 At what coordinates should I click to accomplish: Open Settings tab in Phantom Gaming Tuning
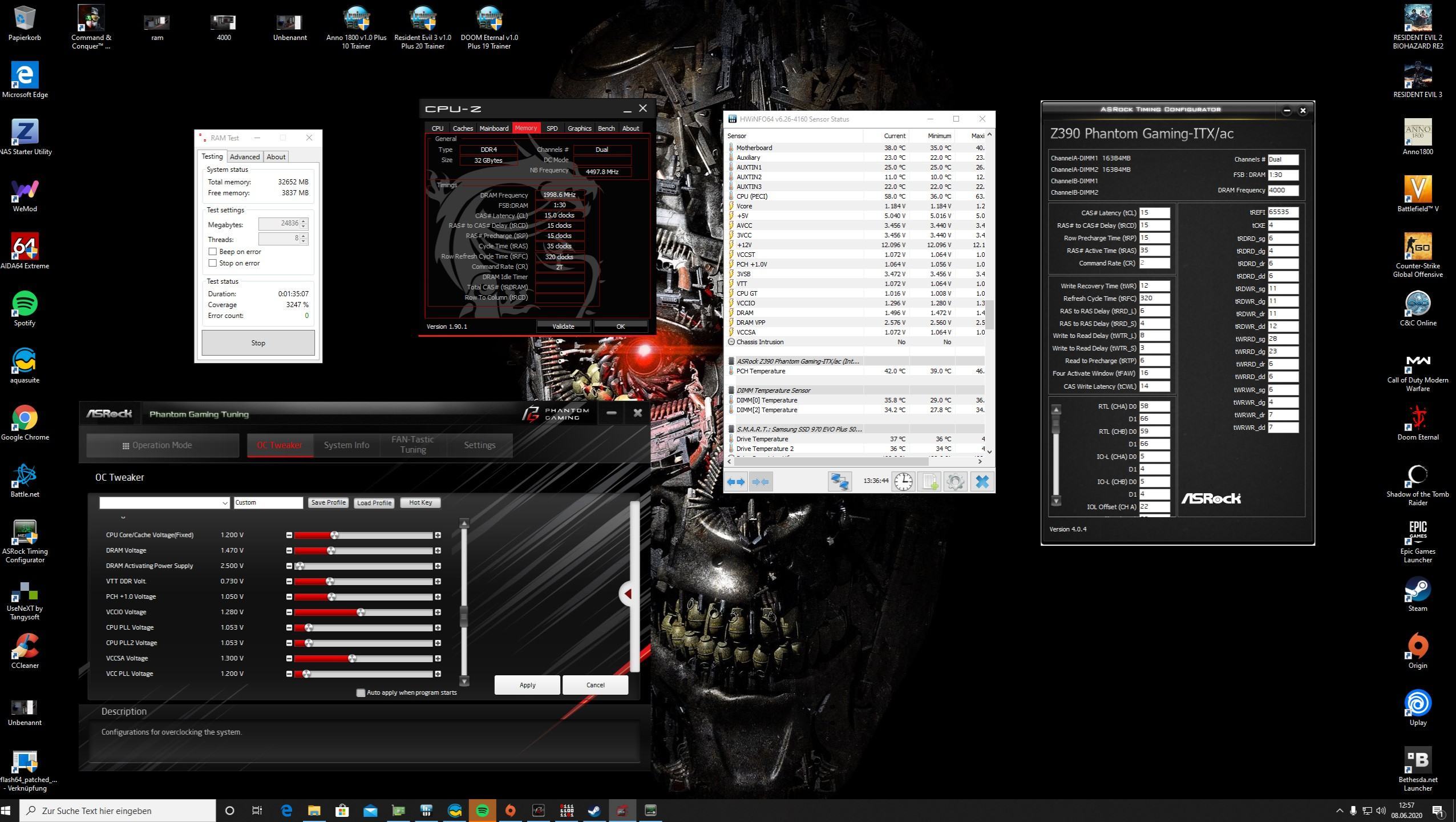click(x=479, y=445)
